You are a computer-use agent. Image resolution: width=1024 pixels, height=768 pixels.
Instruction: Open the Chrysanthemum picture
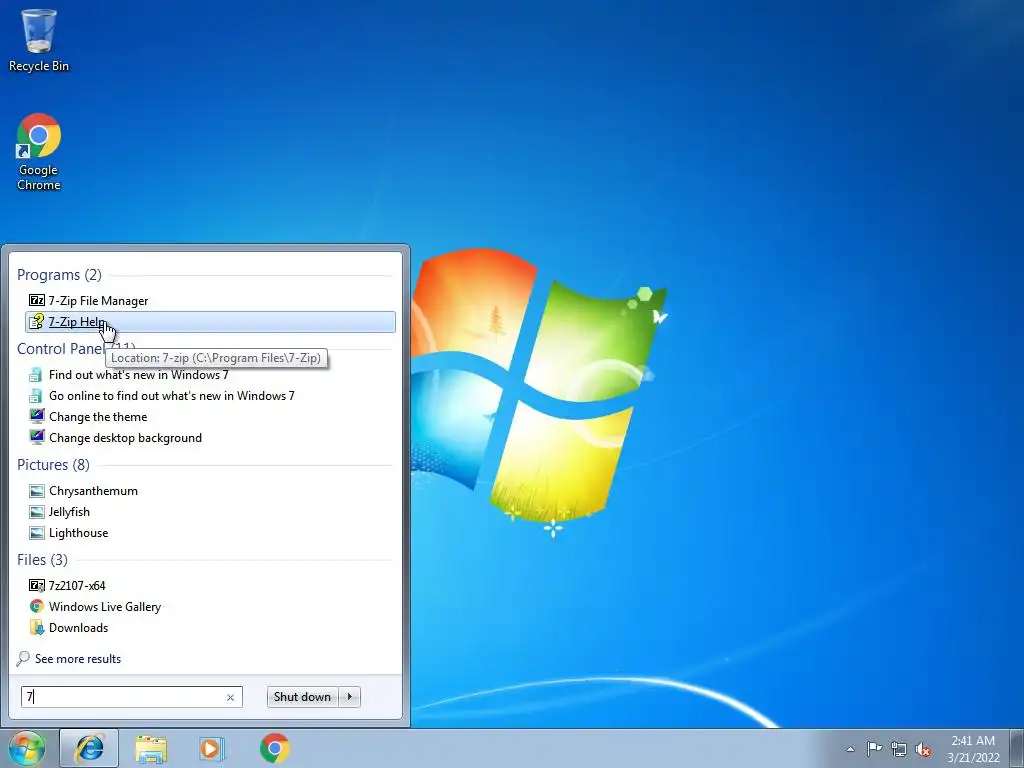tap(93, 490)
